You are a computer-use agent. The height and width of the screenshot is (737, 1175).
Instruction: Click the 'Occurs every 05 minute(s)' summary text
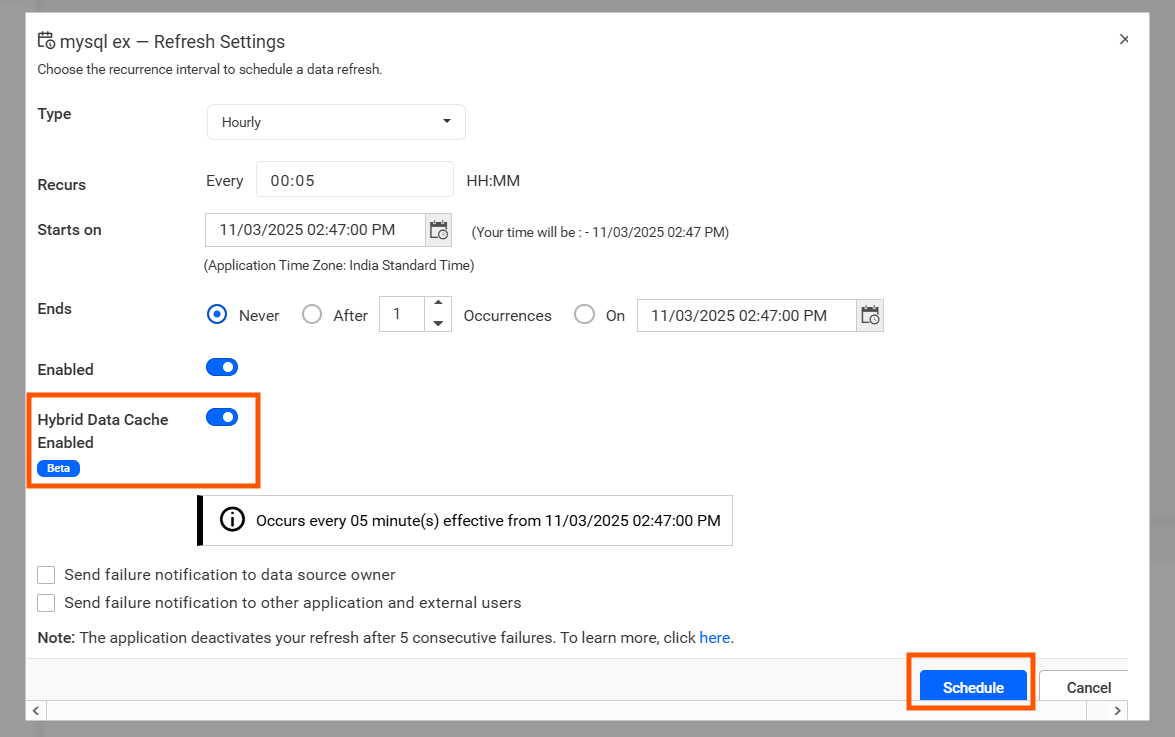[x=488, y=521]
